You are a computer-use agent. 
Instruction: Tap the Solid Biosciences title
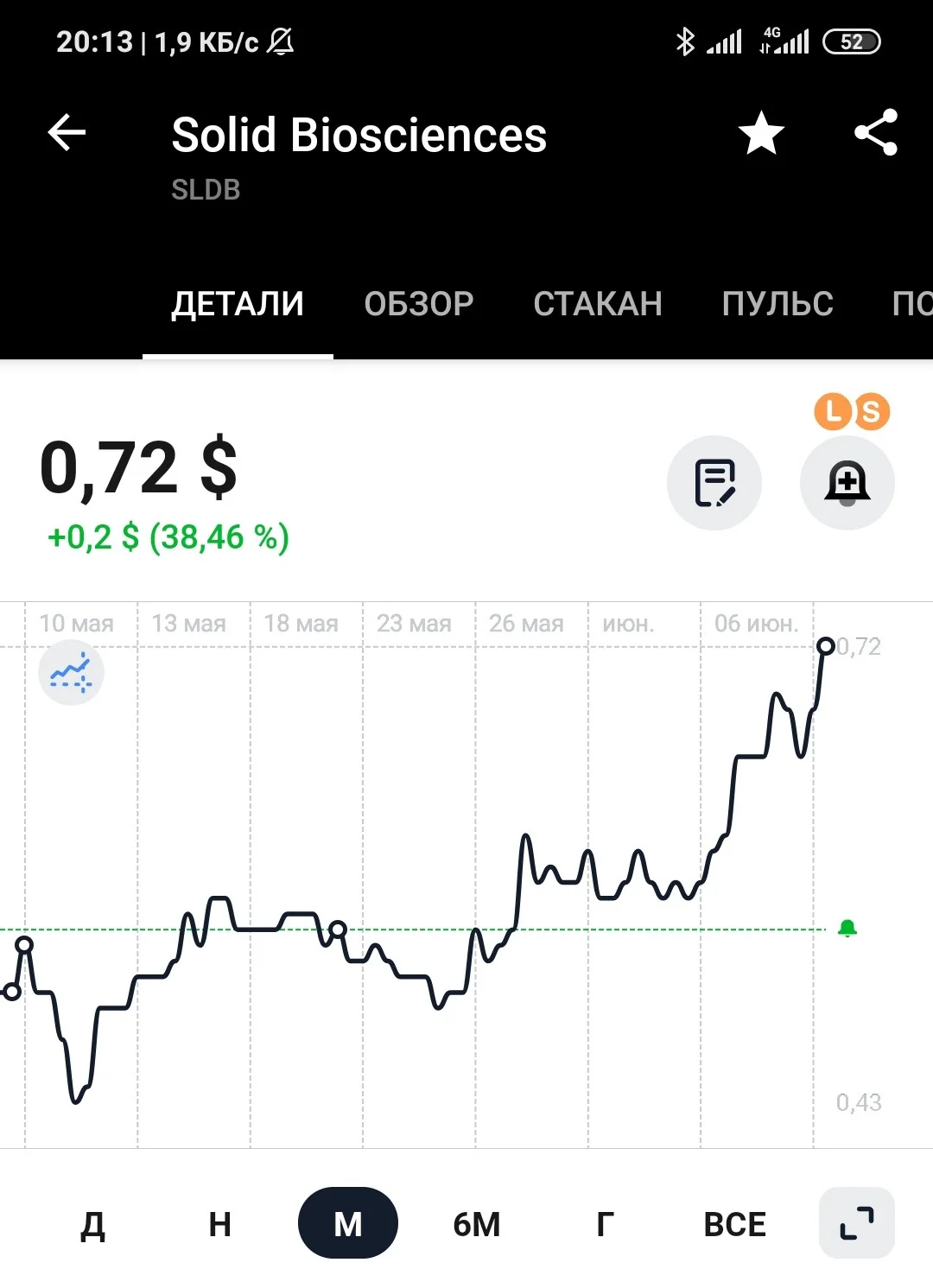(x=359, y=136)
